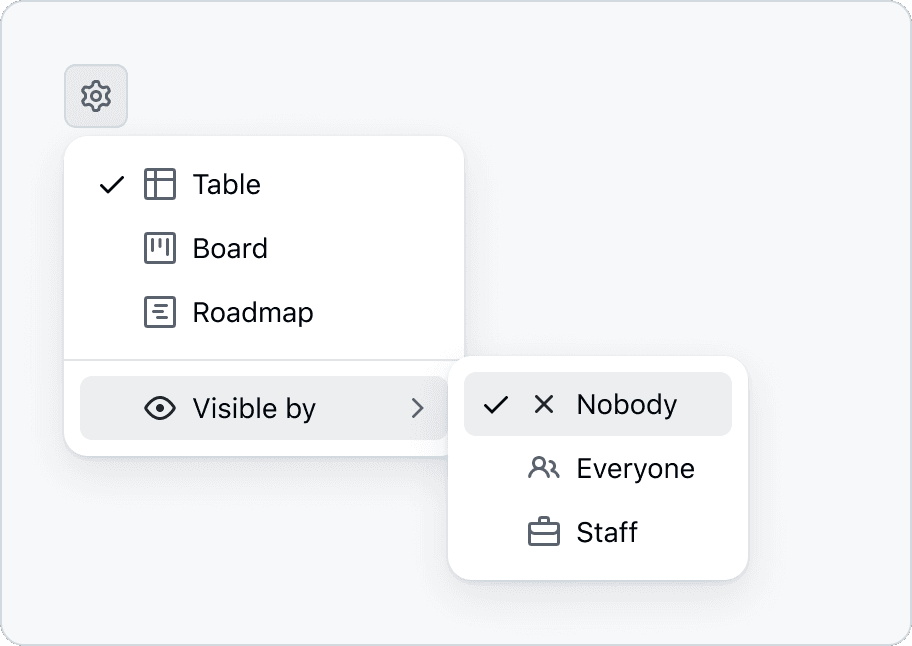This screenshot has width=912, height=646.
Task: Click the X icon next to Nobody
Action: tap(544, 404)
